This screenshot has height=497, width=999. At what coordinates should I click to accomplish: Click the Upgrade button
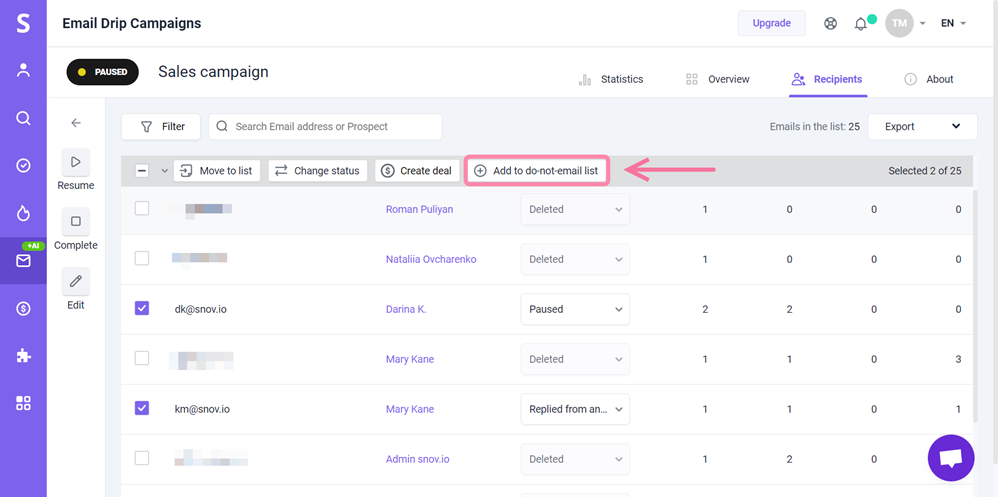pos(772,23)
